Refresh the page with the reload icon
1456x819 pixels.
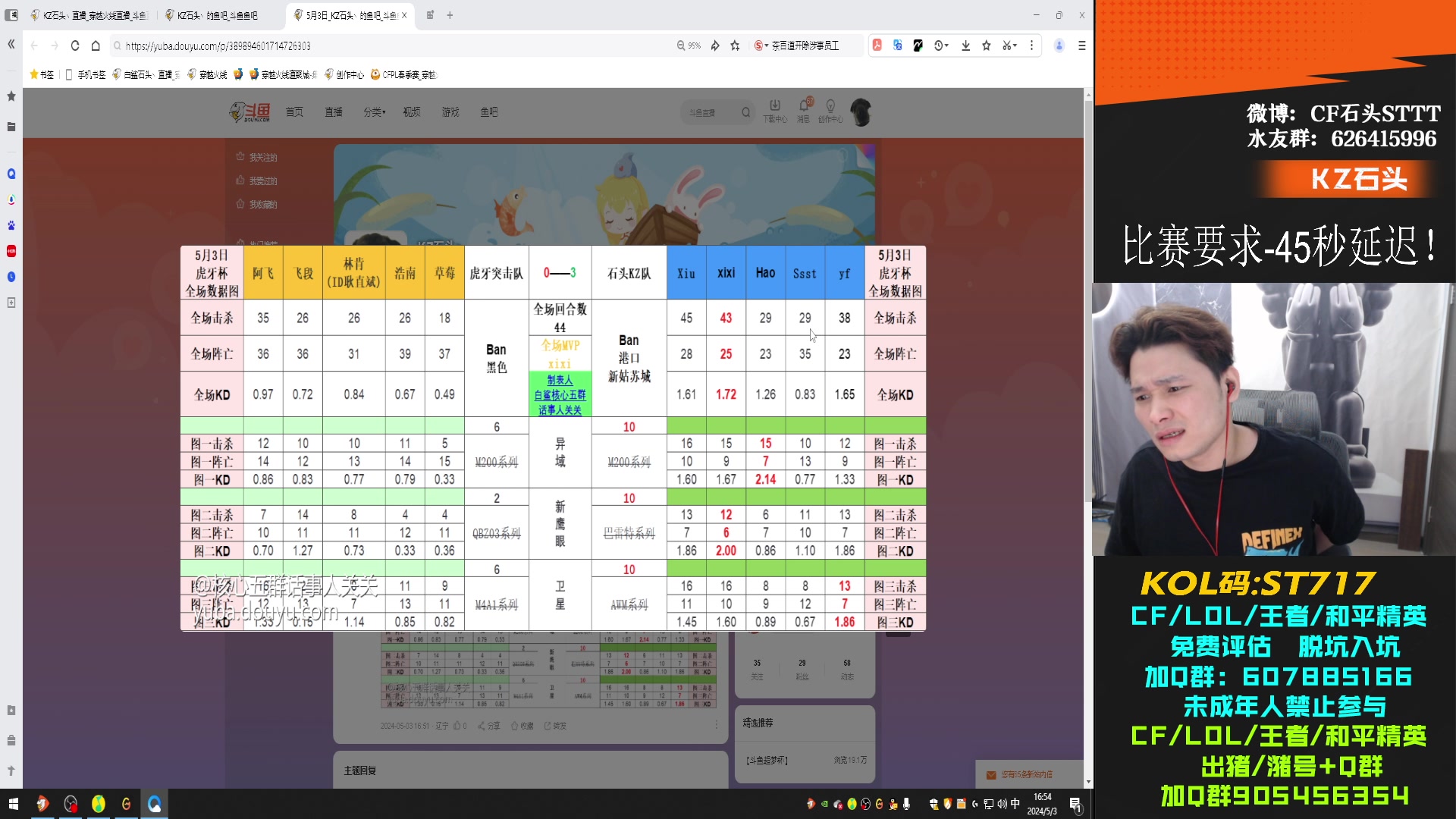(74, 45)
